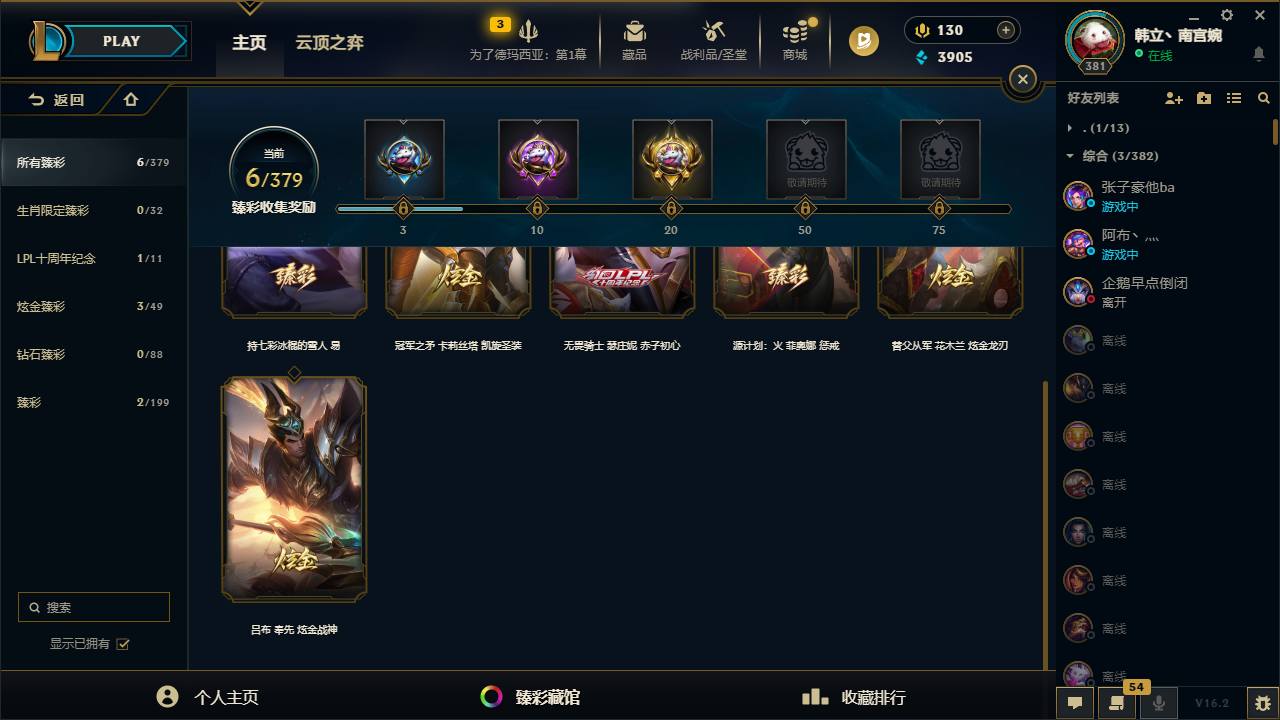The height and width of the screenshot is (720, 1280).
Task: Click the add friend icon
Action: pos(1174,98)
